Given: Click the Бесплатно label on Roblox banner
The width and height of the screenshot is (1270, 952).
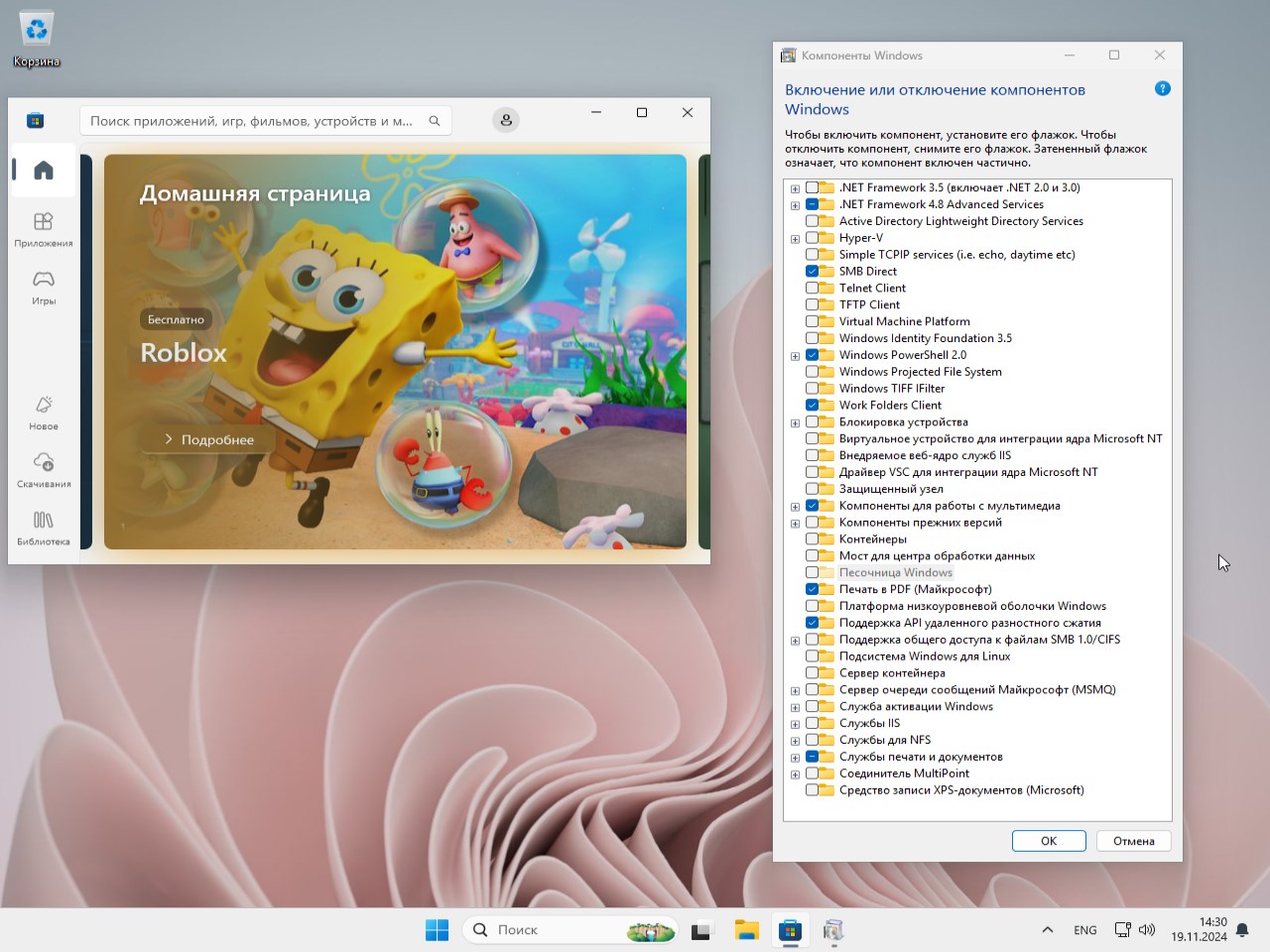Looking at the screenshot, I should [176, 319].
